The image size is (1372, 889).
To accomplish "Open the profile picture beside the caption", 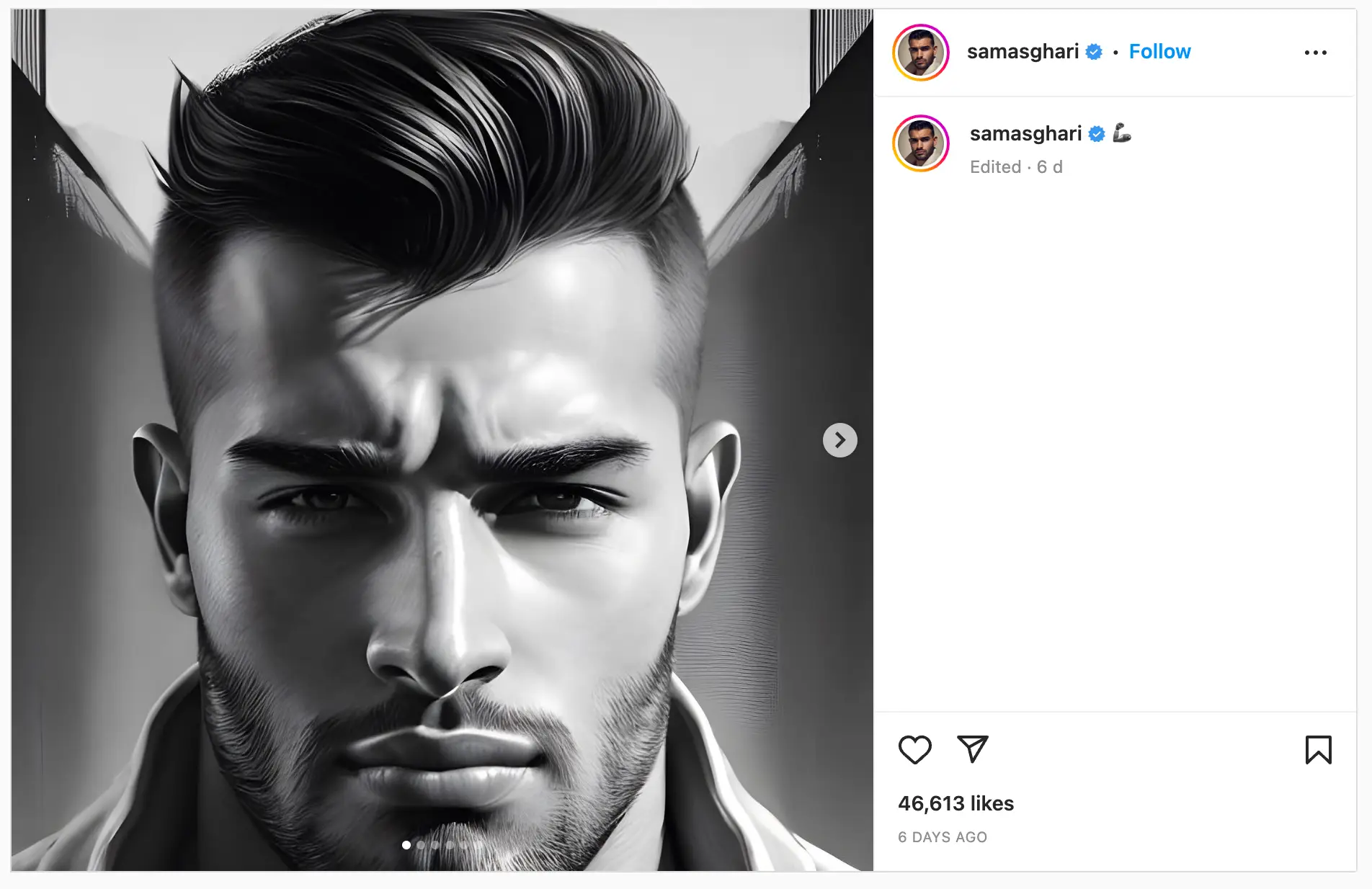I will [921, 143].
